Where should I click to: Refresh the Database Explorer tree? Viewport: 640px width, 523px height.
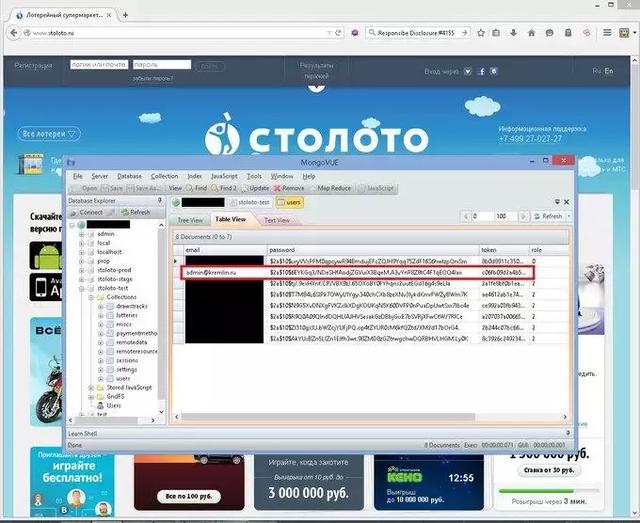click(x=136, y=212)
